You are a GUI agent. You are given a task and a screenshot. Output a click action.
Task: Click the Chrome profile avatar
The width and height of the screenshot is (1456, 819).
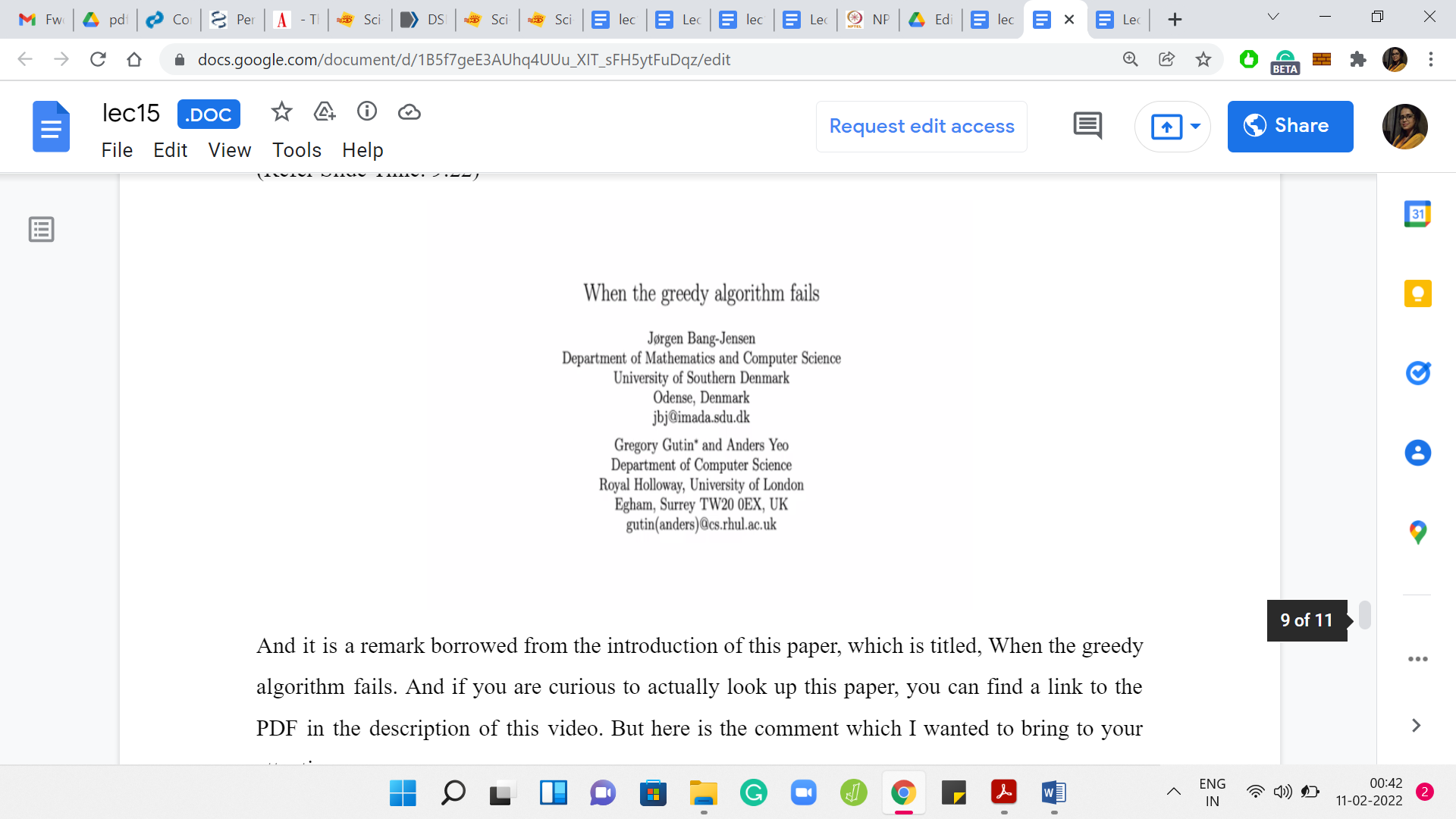(x=1395, y=59)
